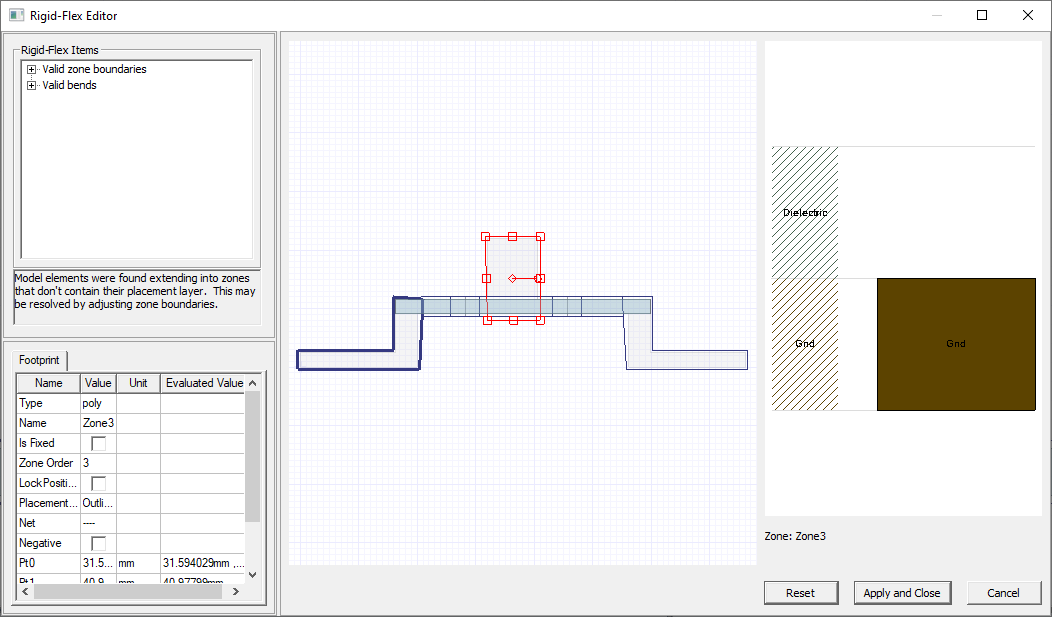The width and height of the screenshot is (1052, 617).
Task: Select the hatched Gnd layer in the stackup preview
Action: 804,343
